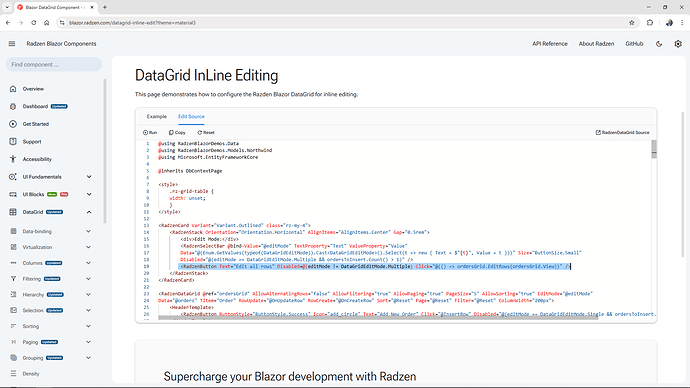Viewport: 690px width, 388px height.
Task: Click the Paging icon
Action: (x=14, y=342)
